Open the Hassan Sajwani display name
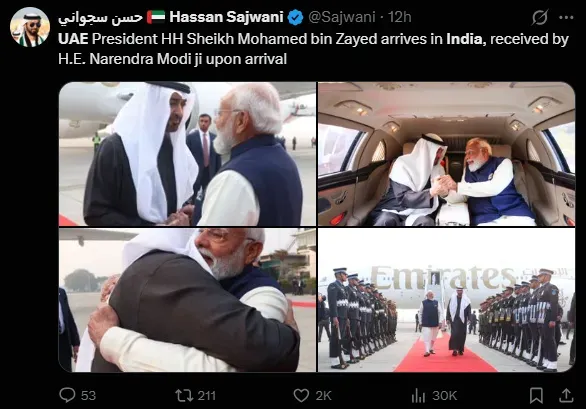Image resolution: width=586 pixels, height=409 pixels. pyautogui.click(x=226, y=17)
